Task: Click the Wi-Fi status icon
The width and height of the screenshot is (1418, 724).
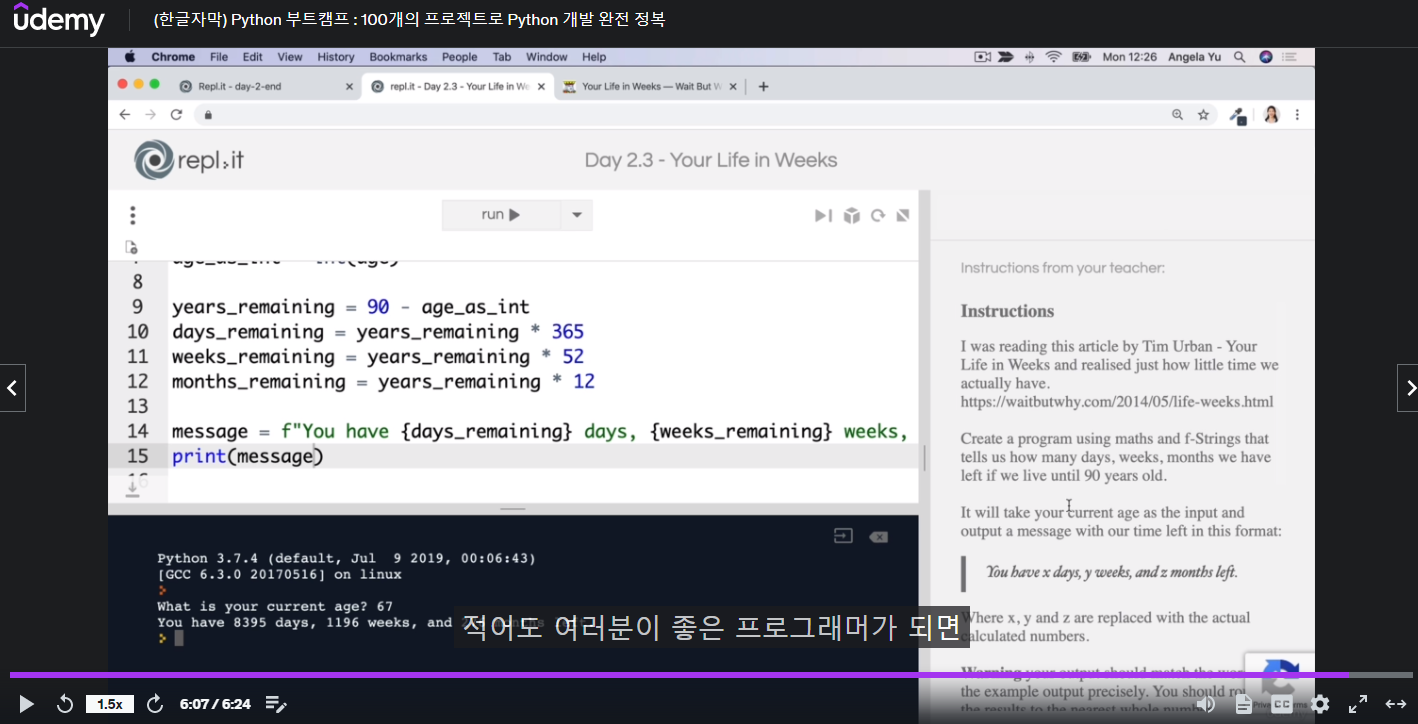Action: [x=1053, y=57]
